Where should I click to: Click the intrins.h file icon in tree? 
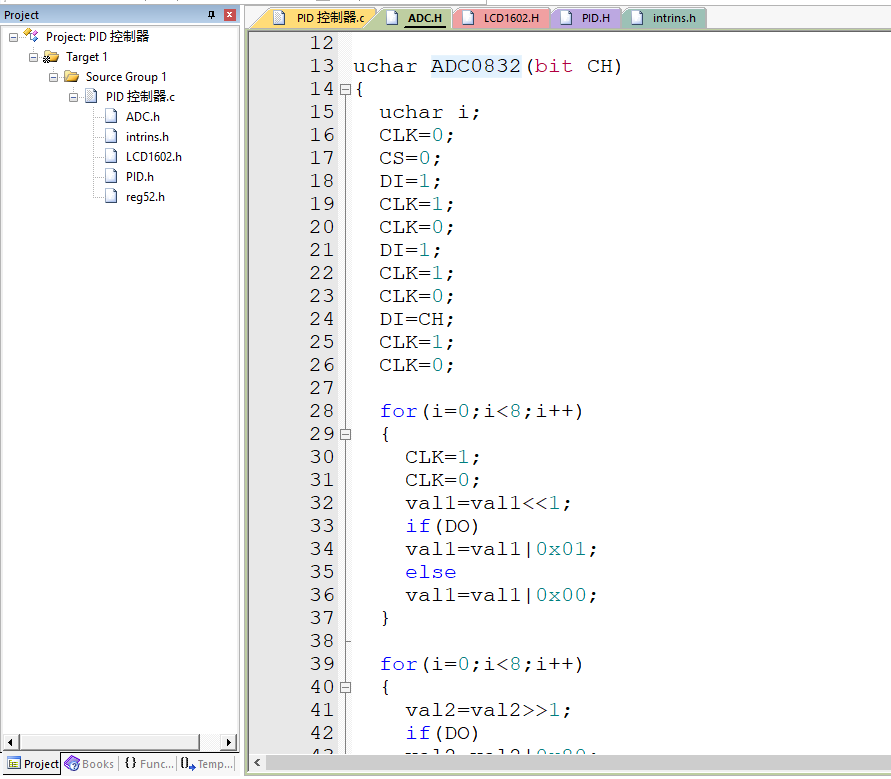click(111, 136)
